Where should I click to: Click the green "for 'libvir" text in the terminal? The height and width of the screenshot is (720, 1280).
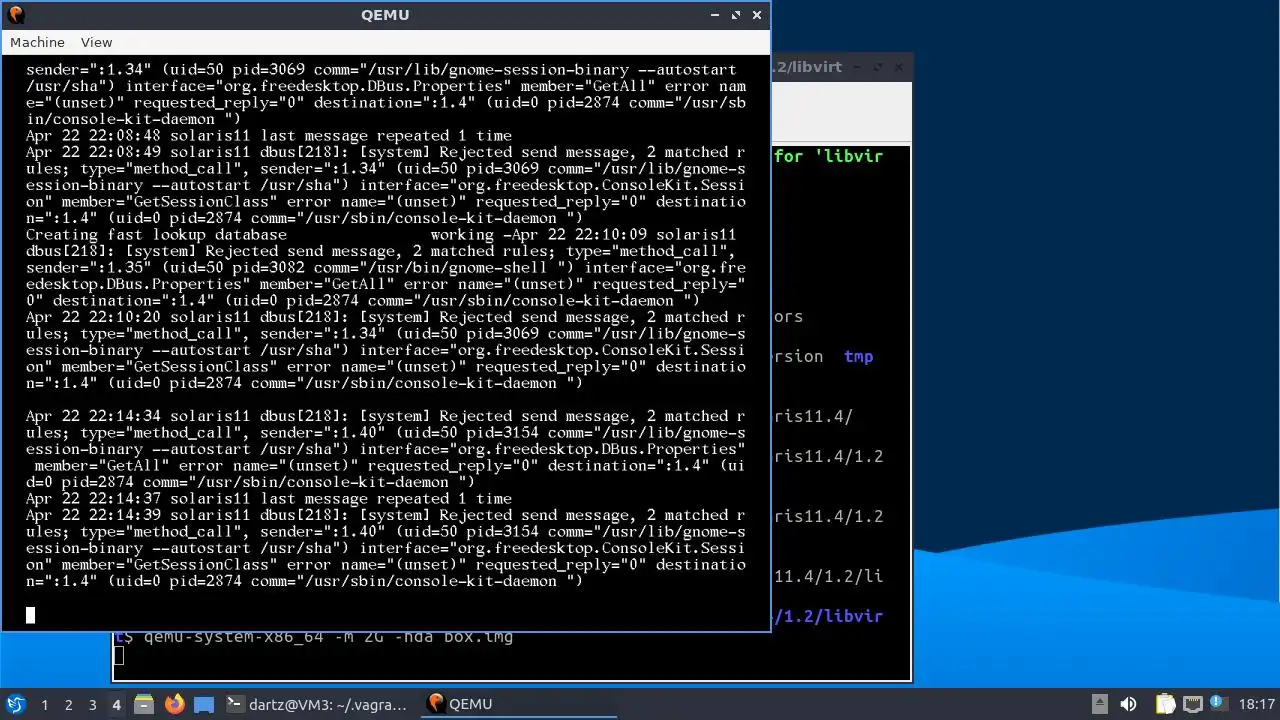click(828, 156)
